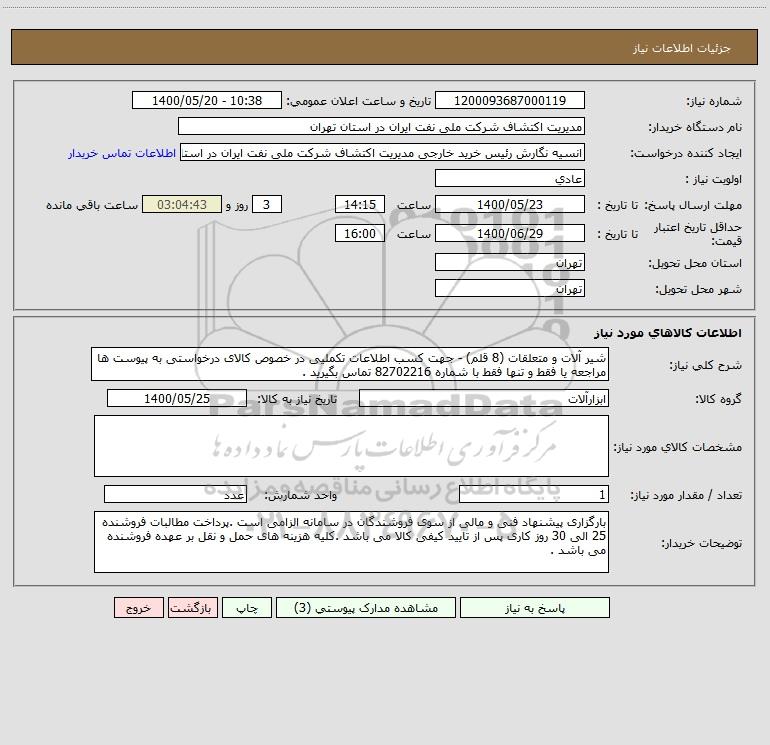Click the پاسخ به نیاز button

535,608
